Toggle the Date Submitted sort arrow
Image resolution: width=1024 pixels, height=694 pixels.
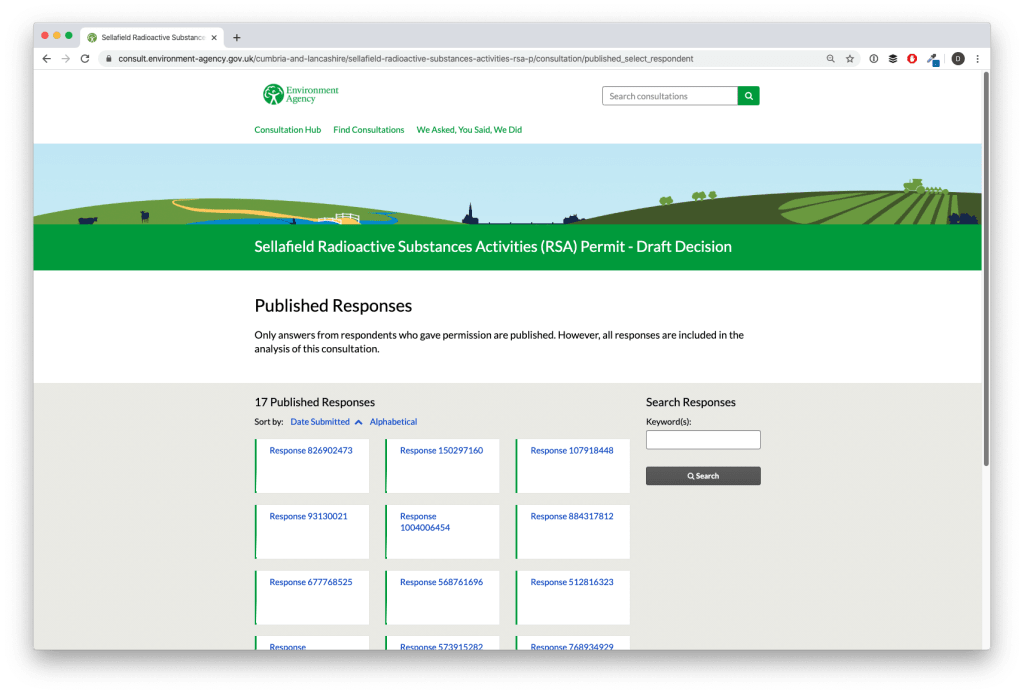[x=359, y=422]
